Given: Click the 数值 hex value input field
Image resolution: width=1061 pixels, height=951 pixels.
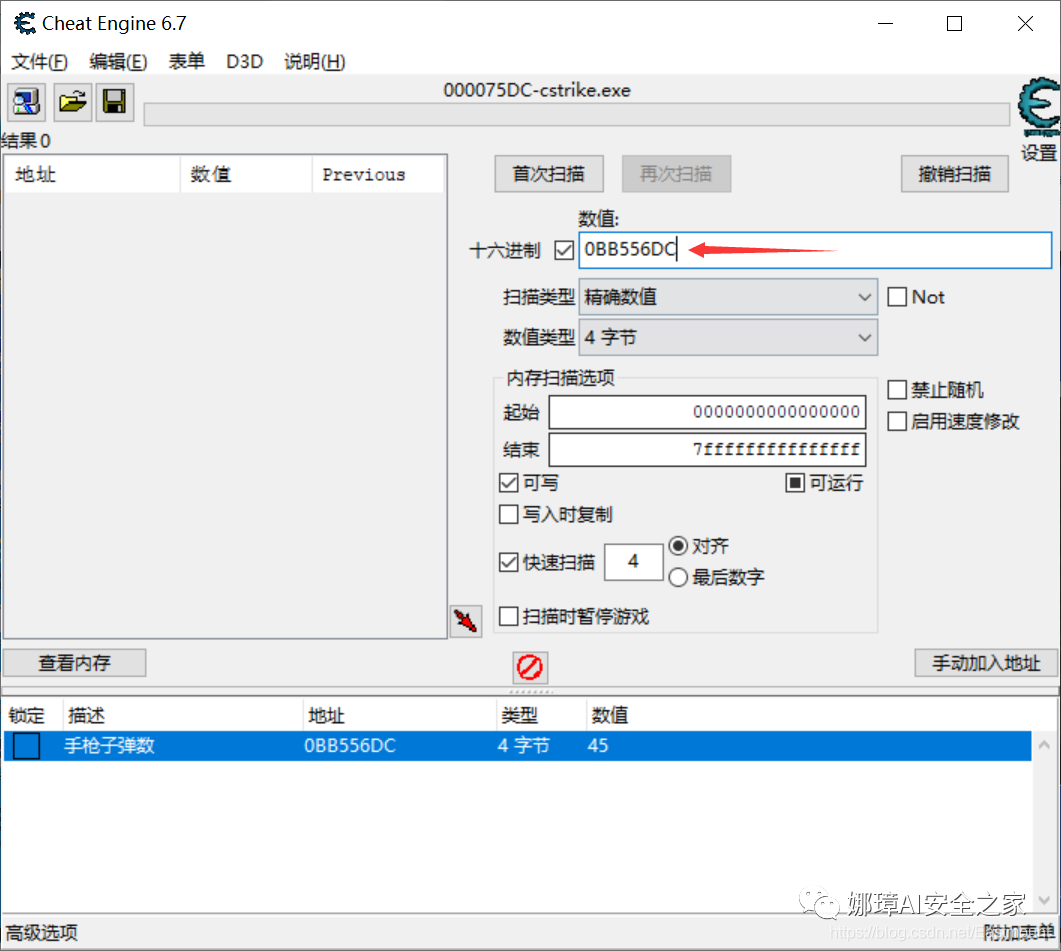Looking at the screenshot, I should [x=815, y=250].
